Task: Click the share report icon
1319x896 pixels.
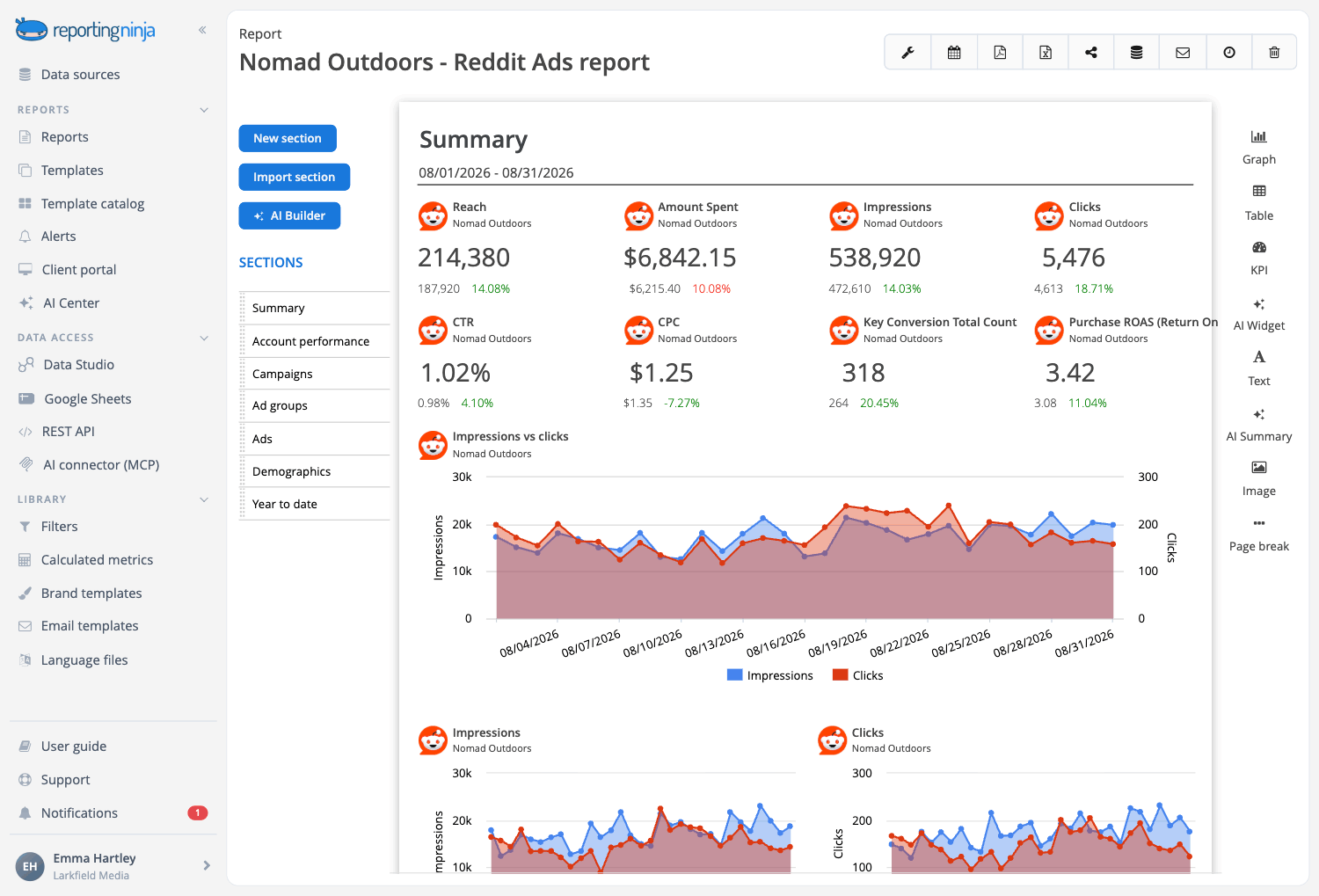Action: pos(1091,53)
